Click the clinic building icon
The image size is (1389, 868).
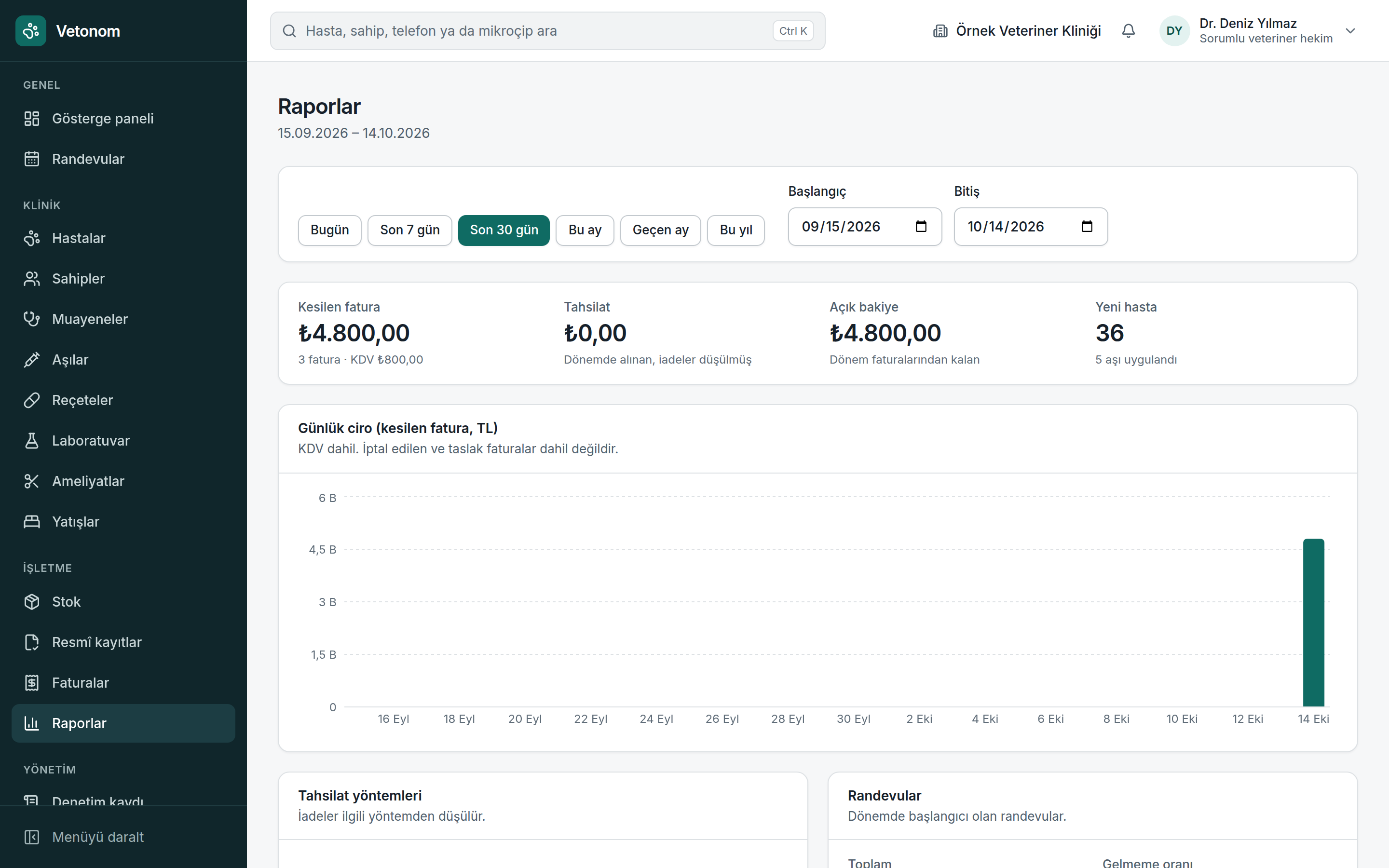(940, 31)
